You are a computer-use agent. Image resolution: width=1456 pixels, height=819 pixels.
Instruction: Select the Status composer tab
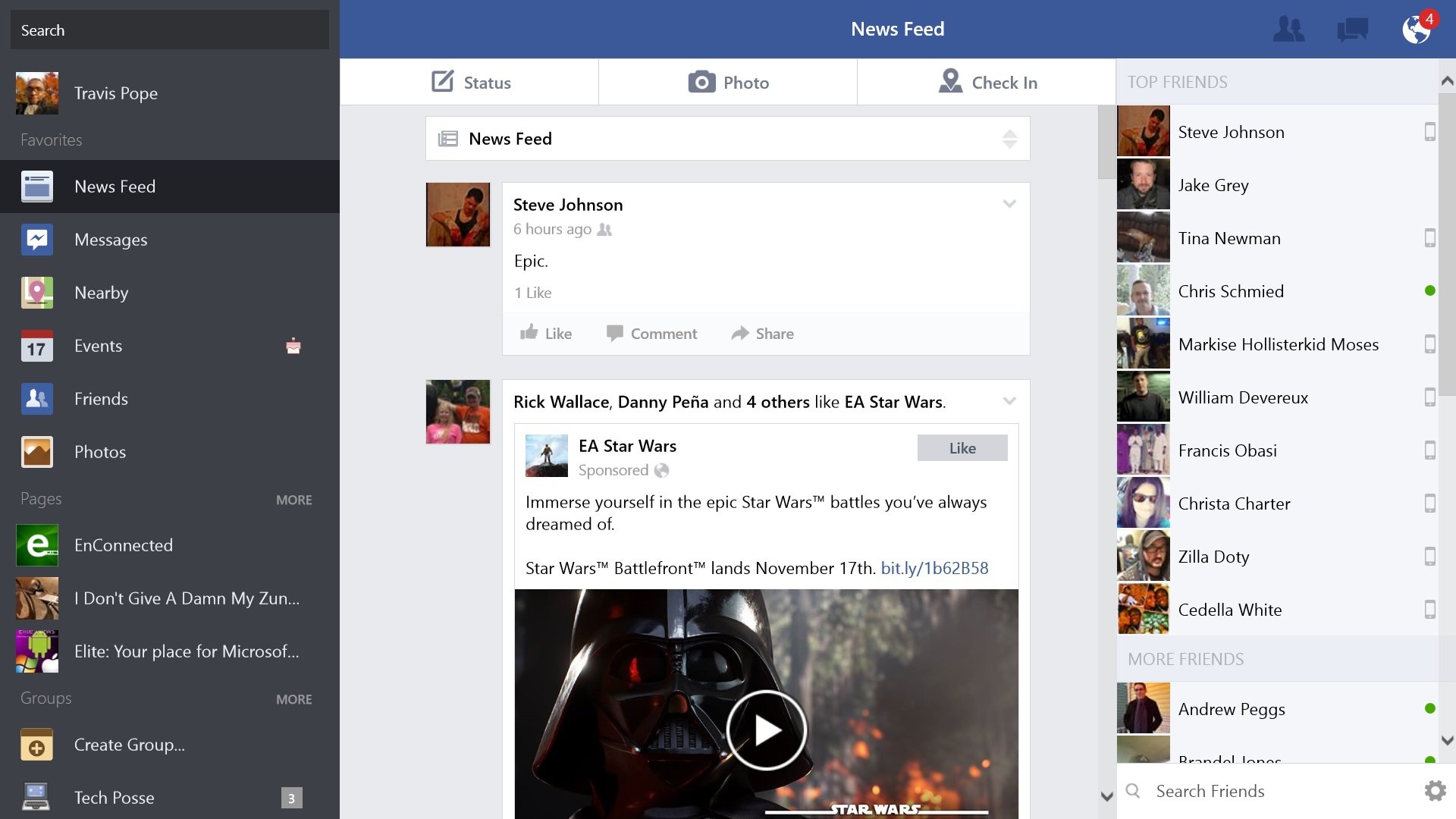tap(469, 82)
